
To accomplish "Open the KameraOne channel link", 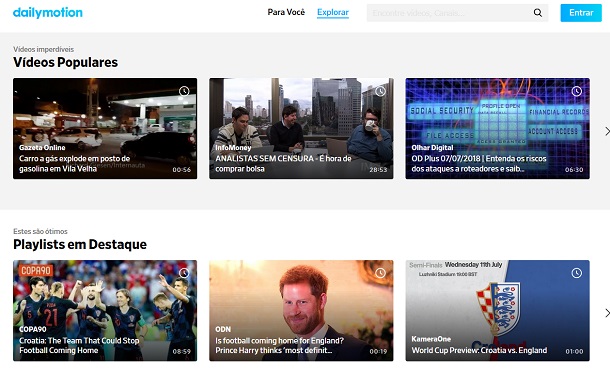I will (x=431, y=339).
